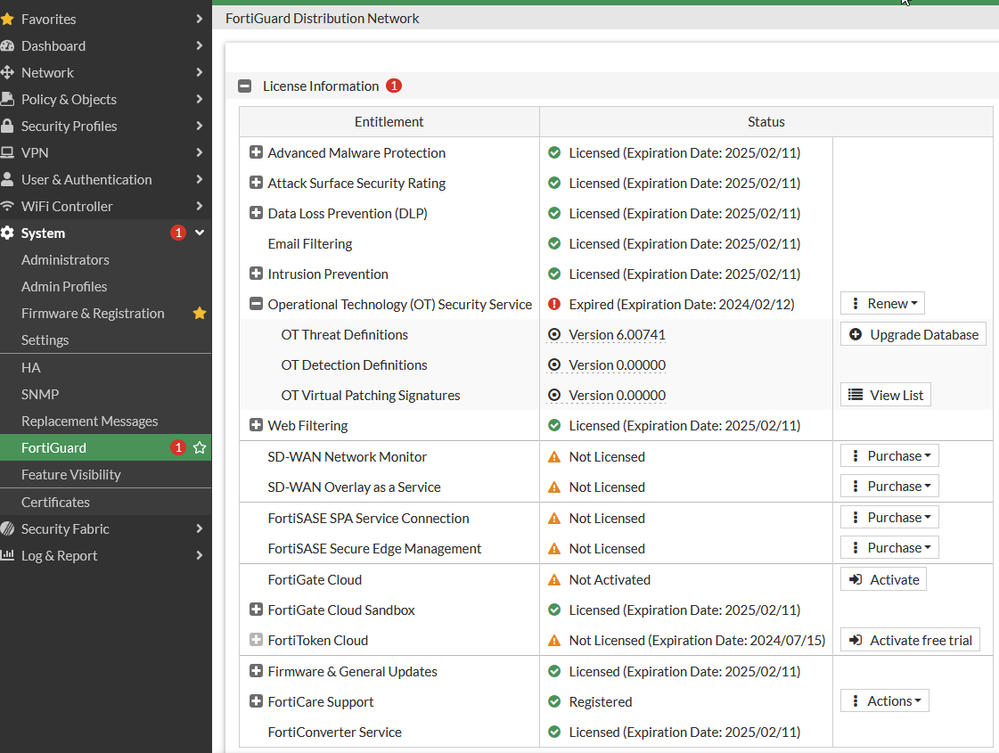This screenshot has height=753, width=999.
Task: Open the Renew dropdown for OT Security
Action: pos(882,303)
